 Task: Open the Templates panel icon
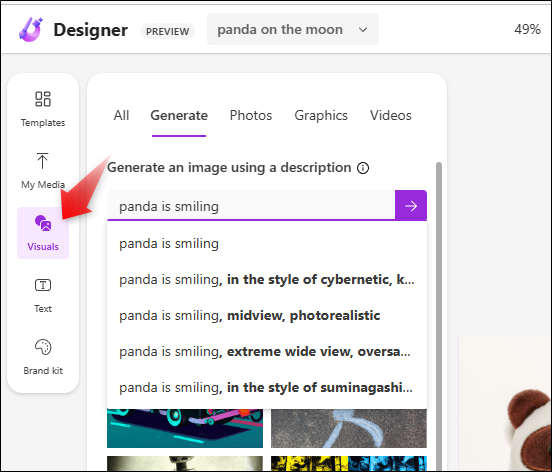tap(43, 99)
